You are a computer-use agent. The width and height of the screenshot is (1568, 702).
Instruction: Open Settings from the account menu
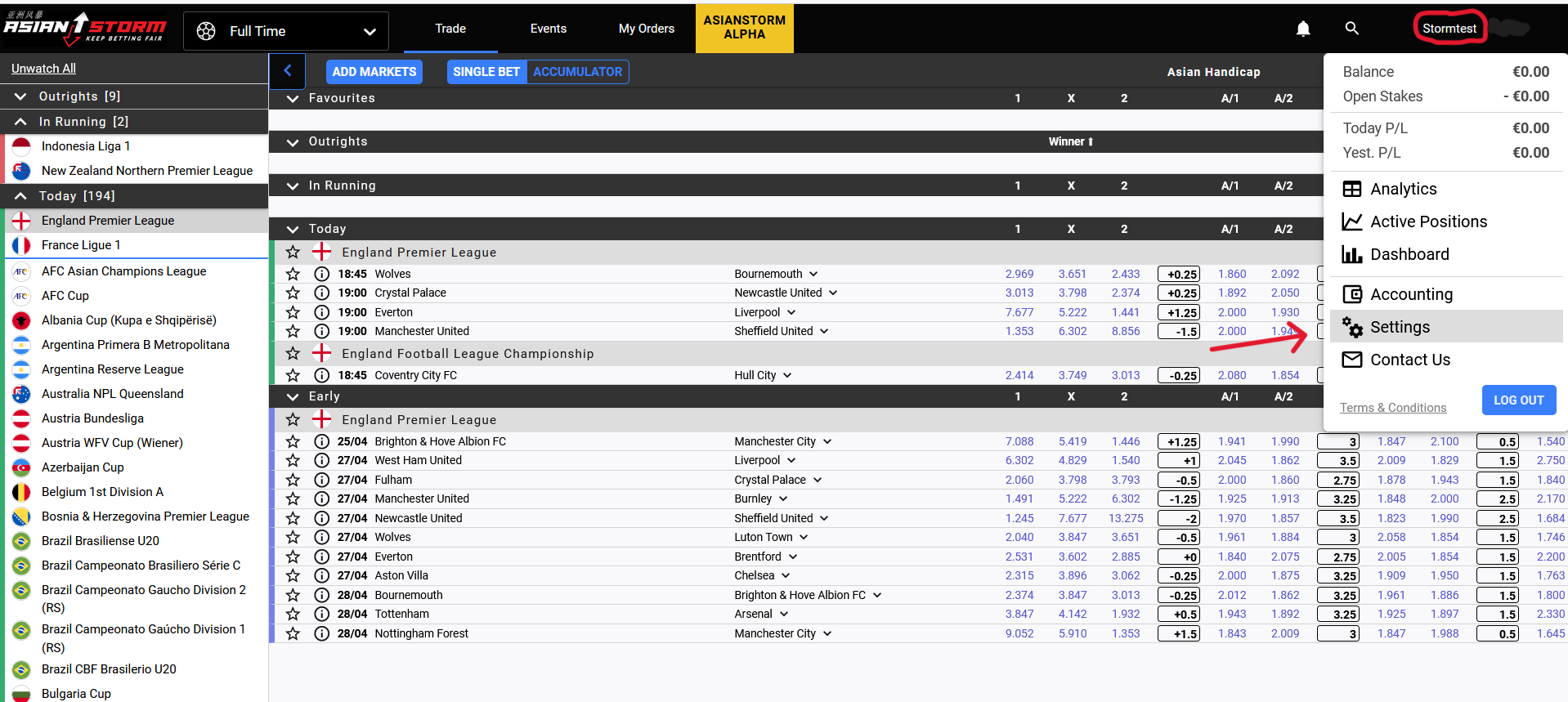(x=1446, y=327)
